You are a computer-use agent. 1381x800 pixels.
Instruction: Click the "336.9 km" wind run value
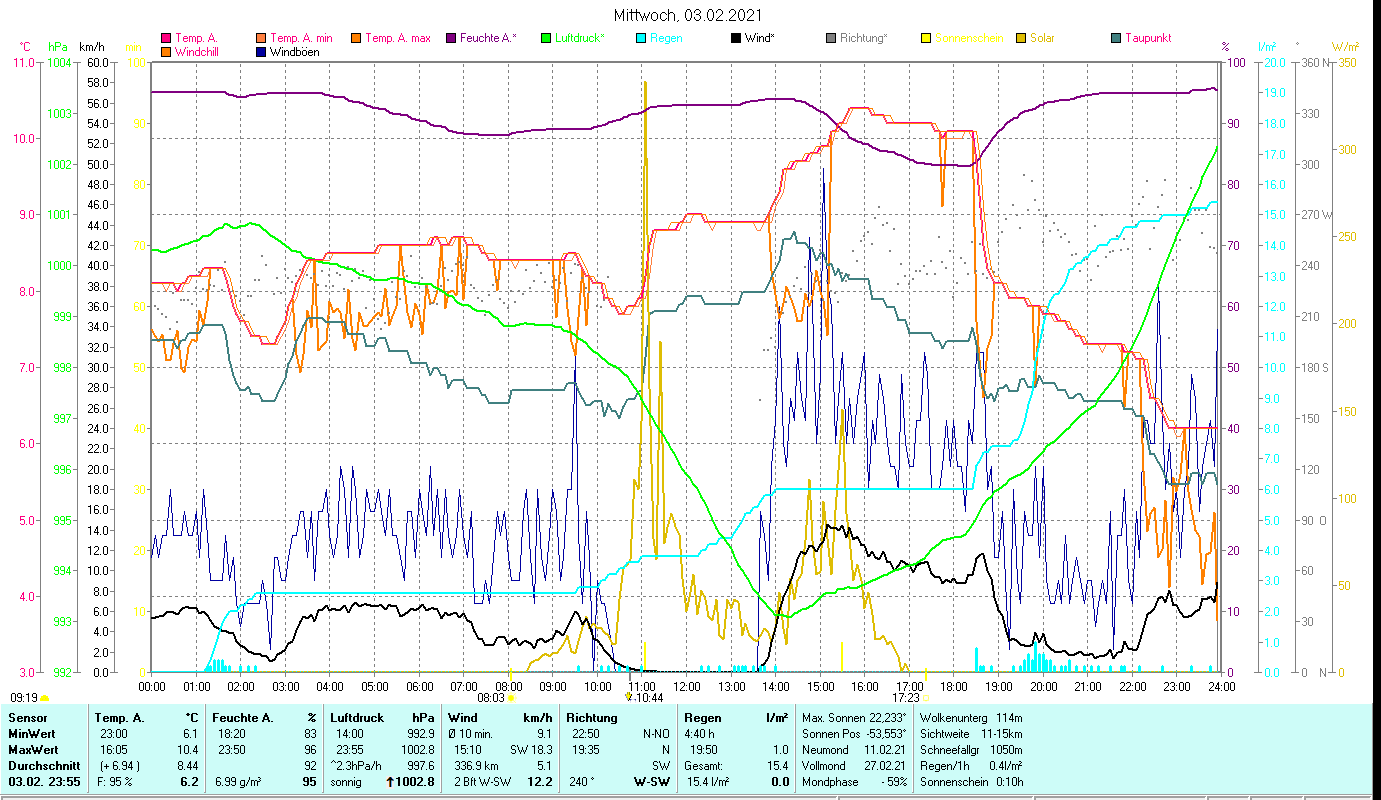click(x=476, y=765)
